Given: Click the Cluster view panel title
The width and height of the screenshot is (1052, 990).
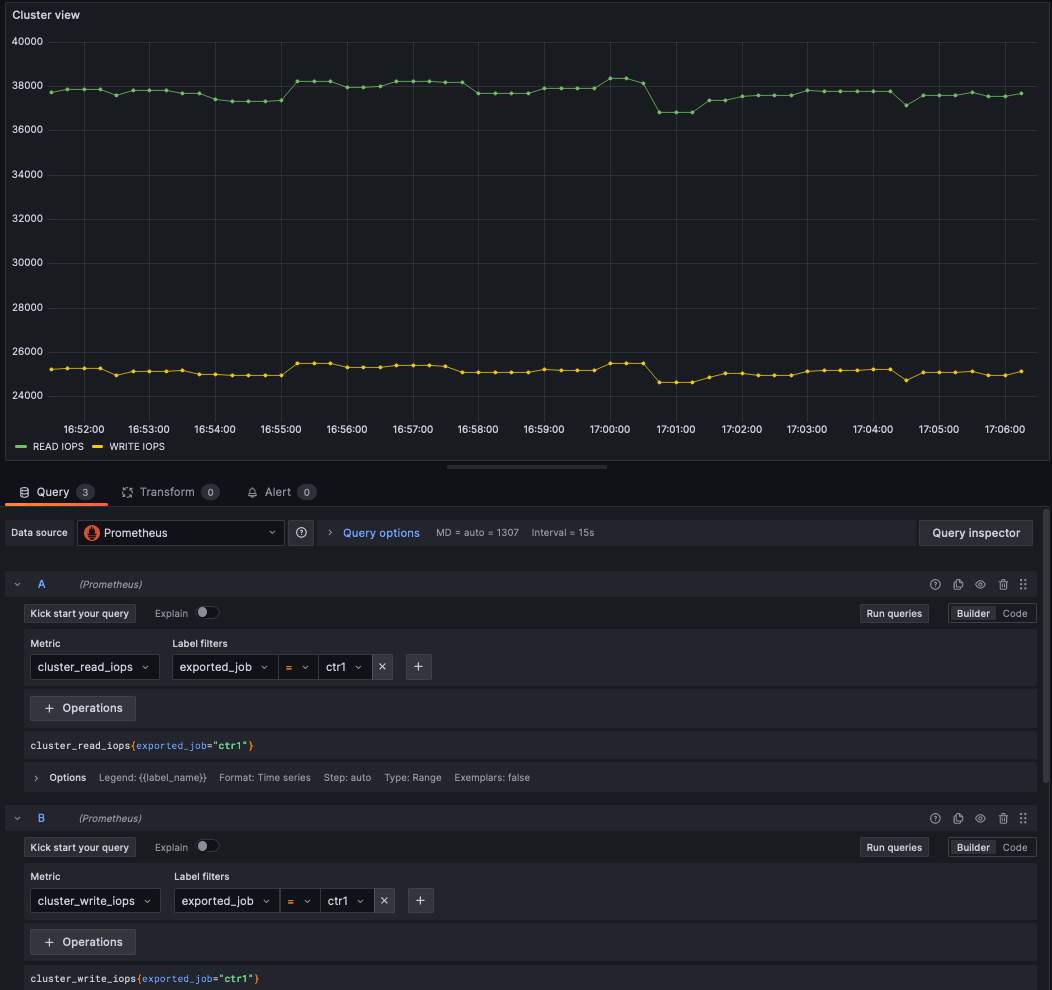Looking at the screenshot, I should tap(46, 15).
